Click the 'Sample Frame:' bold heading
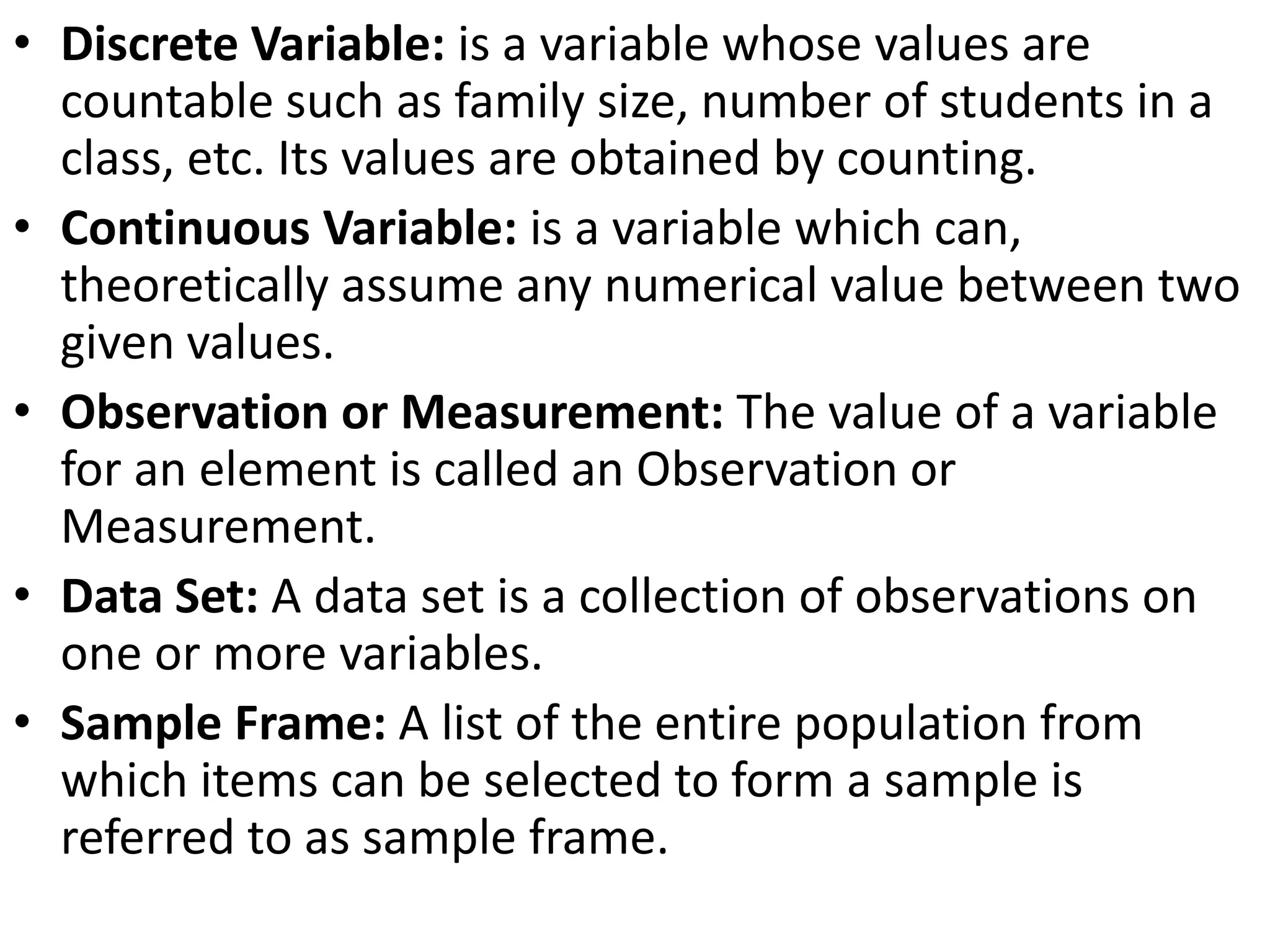 [223, 723]
